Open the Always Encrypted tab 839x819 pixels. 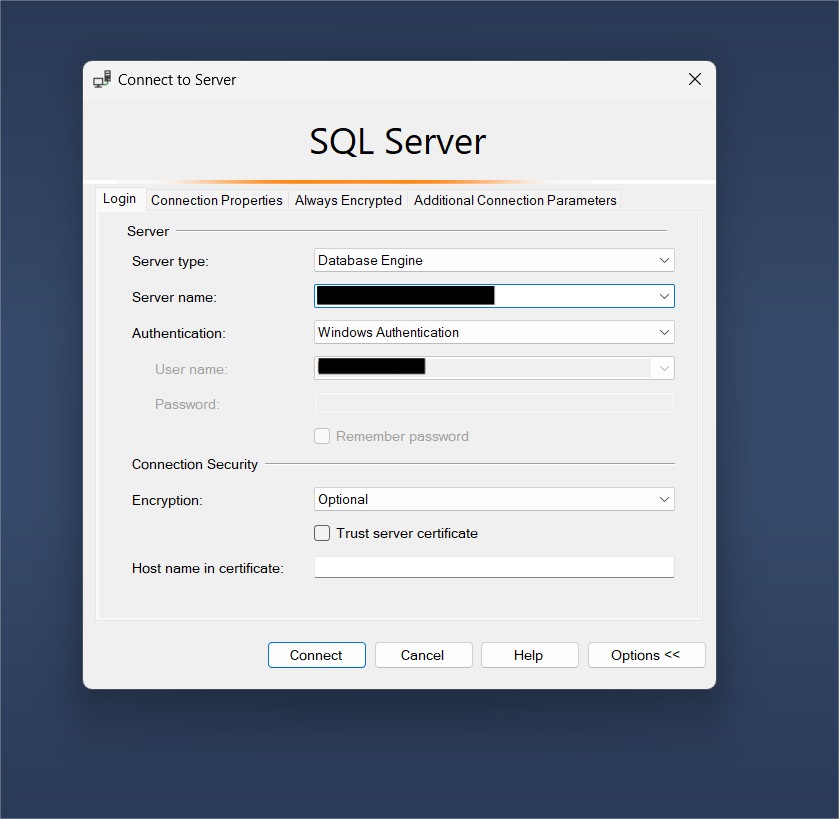click(348, 200)
